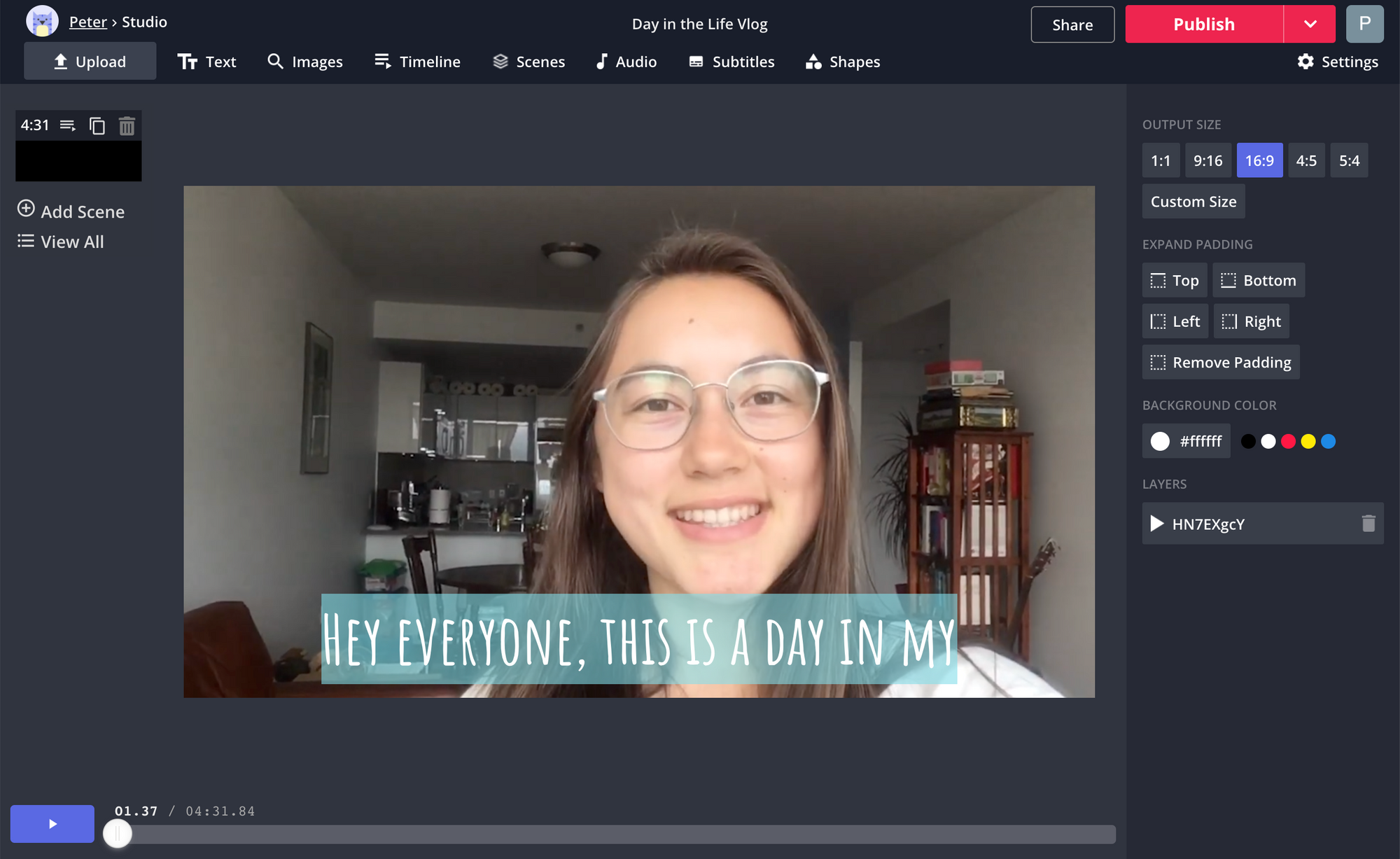Delete the HN7EXgcY layer

1368,524
